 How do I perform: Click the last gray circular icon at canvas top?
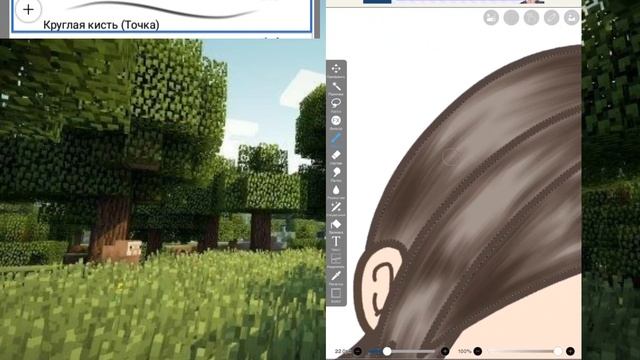tap(571, 18)
